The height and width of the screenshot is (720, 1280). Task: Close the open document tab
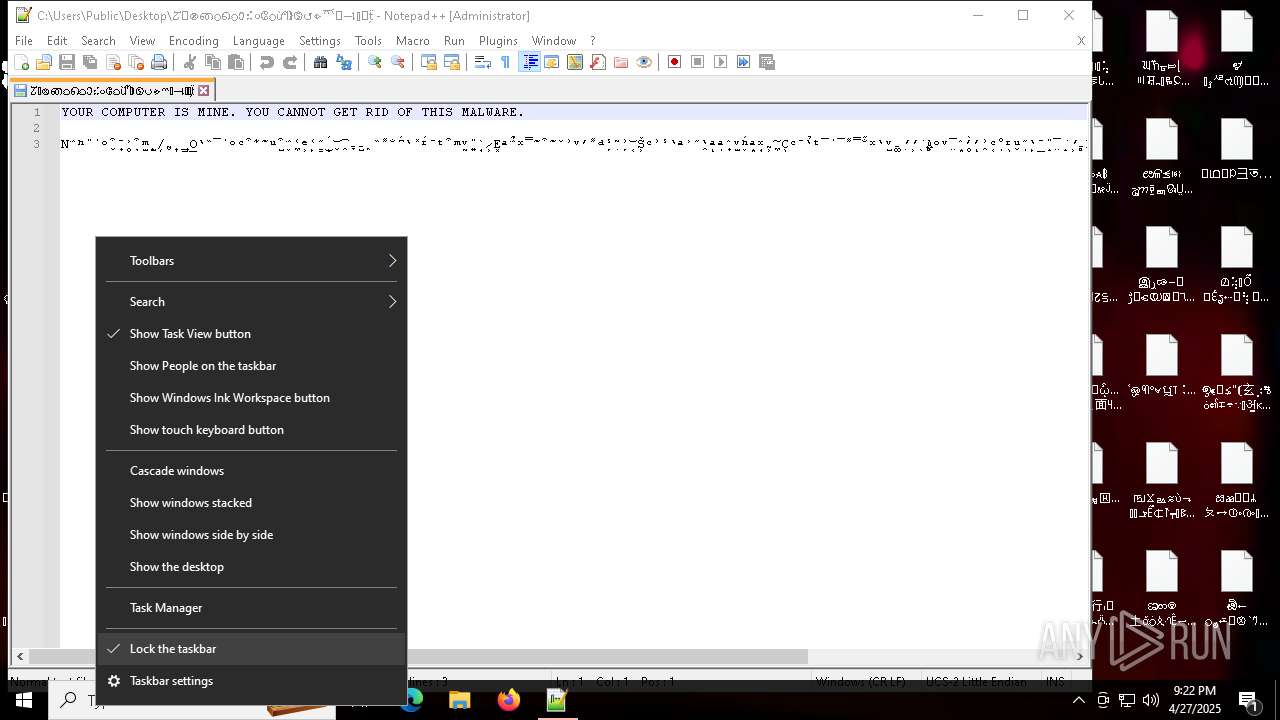pos(203,90)
